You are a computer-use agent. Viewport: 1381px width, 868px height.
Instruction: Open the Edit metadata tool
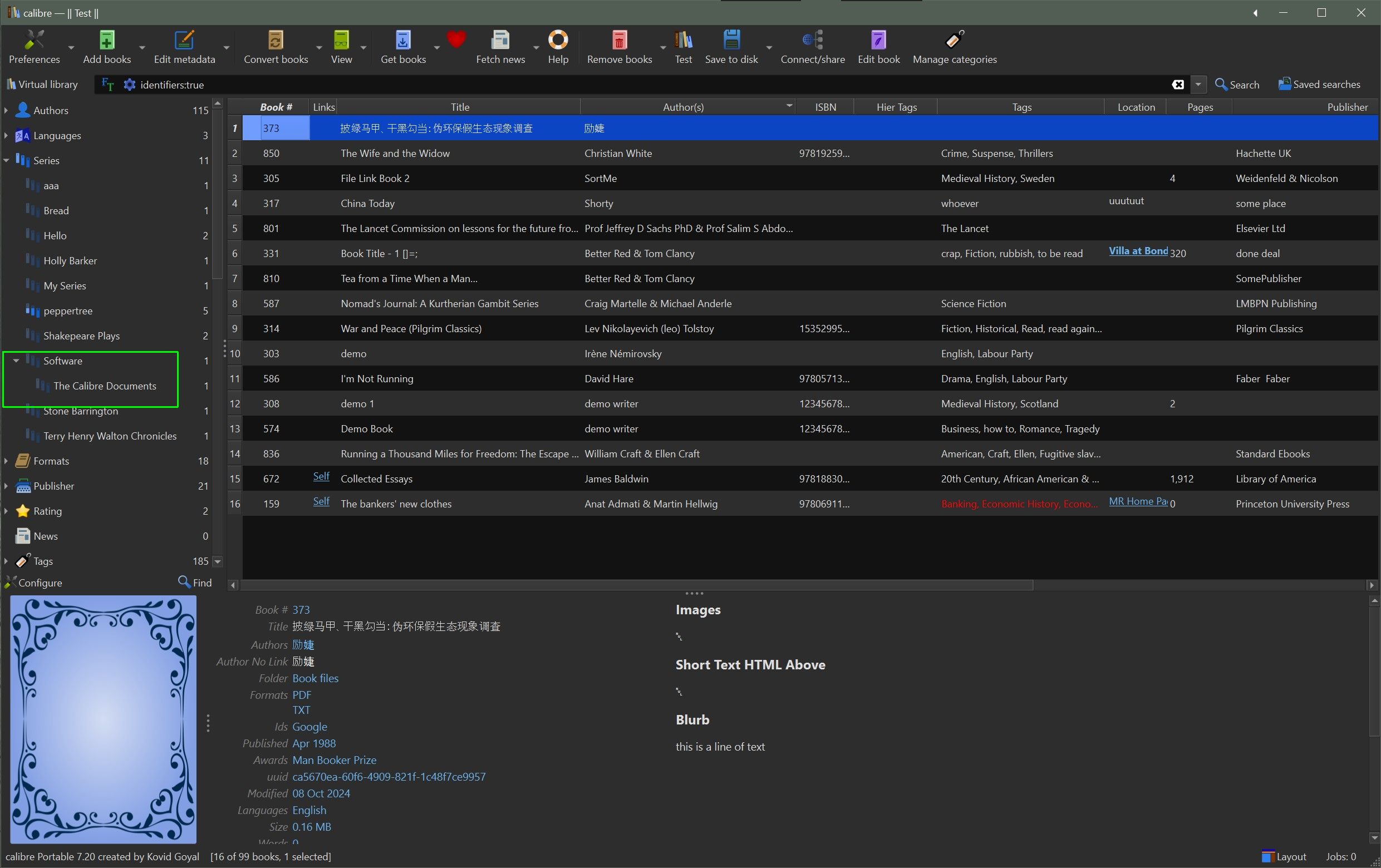point(184,40)
